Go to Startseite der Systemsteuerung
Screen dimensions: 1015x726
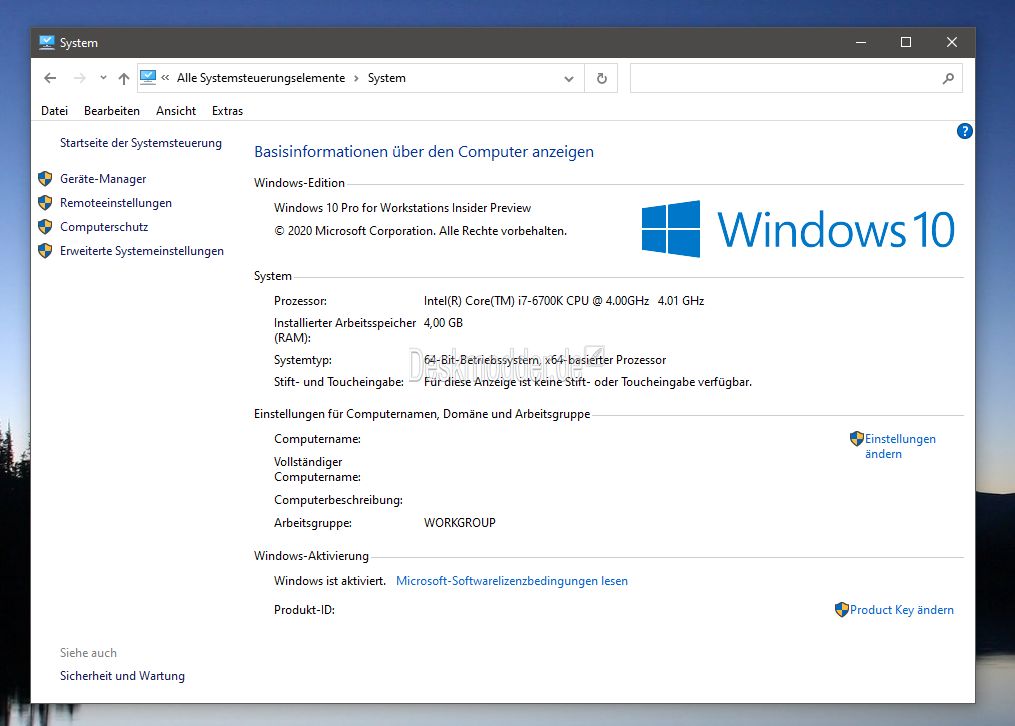point(140,143)
